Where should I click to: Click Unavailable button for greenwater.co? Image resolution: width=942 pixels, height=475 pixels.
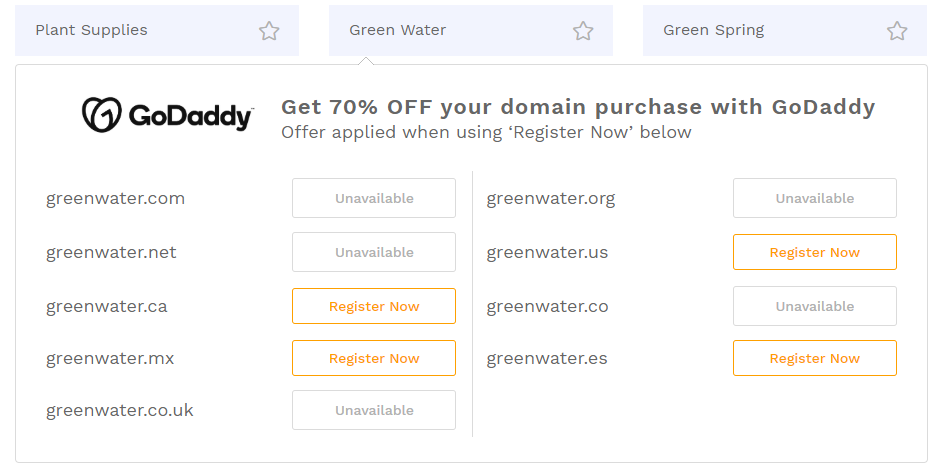click(815, 306)
